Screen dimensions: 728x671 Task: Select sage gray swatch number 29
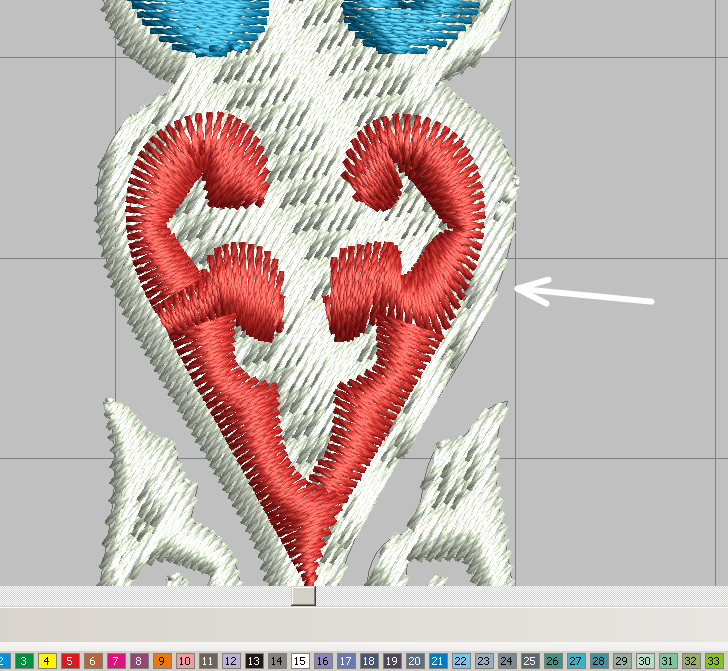(622, 661)
